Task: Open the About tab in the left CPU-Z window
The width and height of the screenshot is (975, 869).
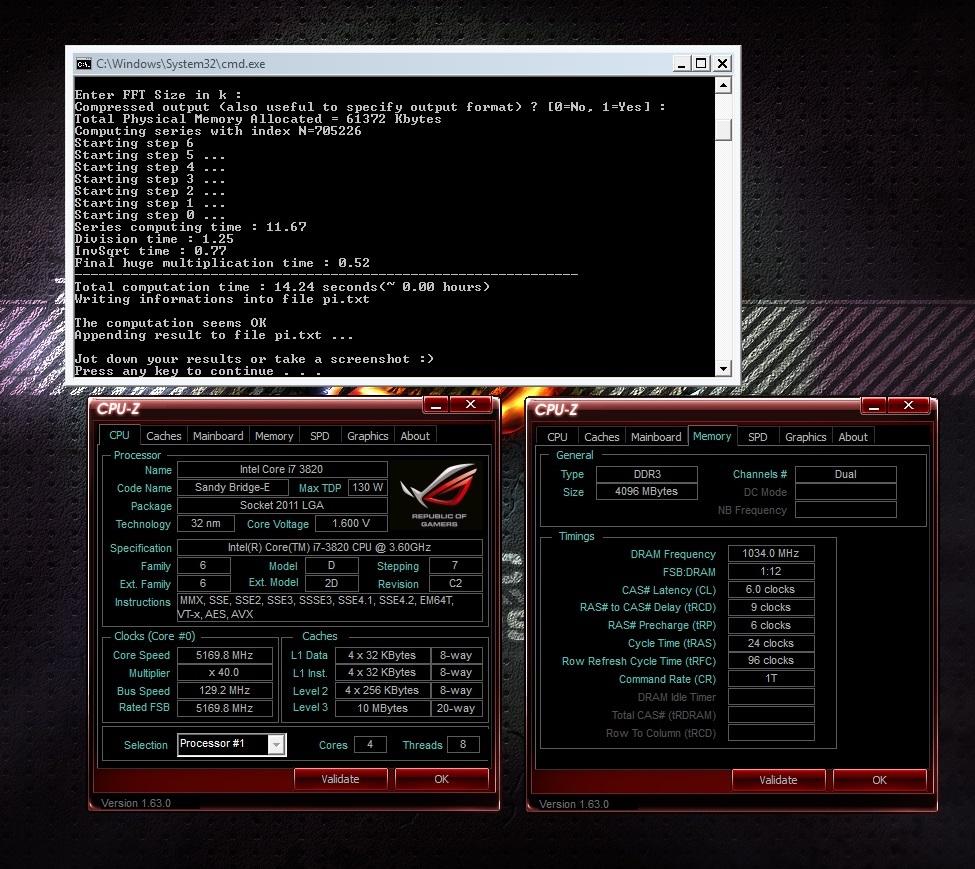Action: [x=415, y=436]
